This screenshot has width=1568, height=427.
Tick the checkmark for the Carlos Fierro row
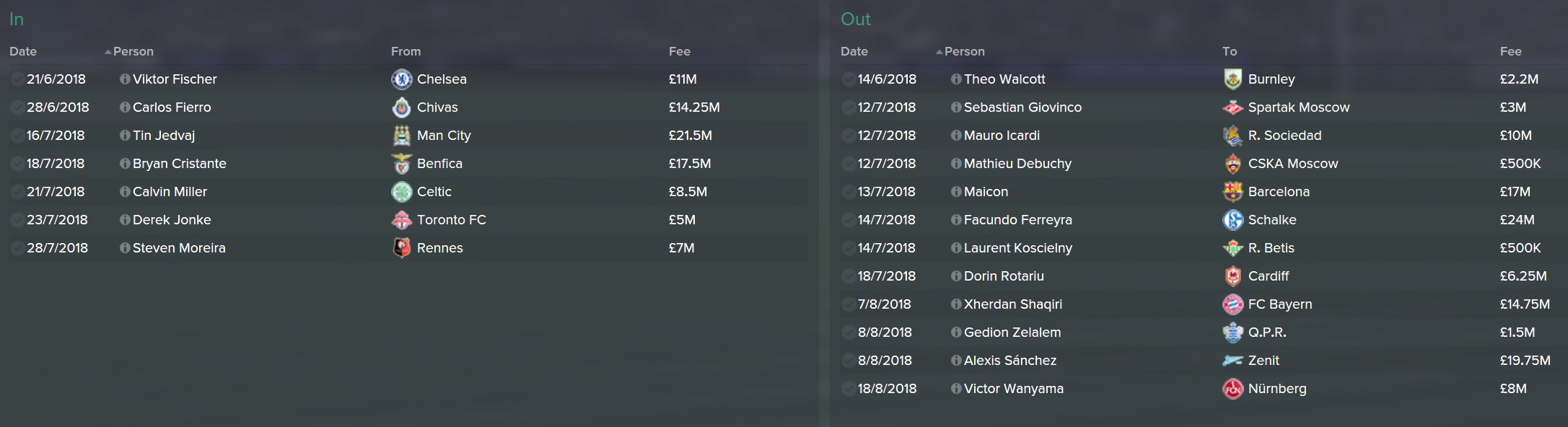17,107
